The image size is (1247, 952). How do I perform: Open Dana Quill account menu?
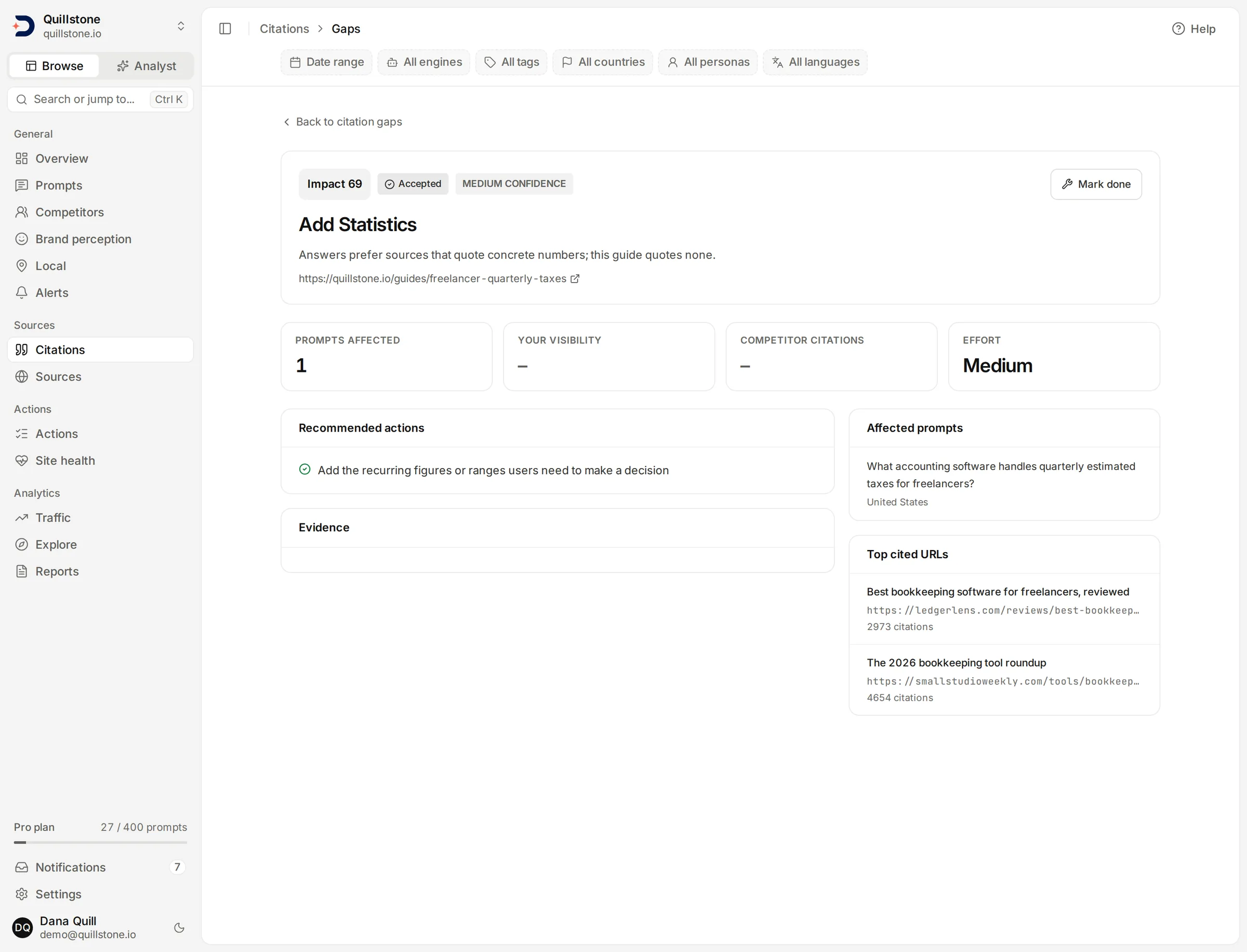(x=88, y=928)
